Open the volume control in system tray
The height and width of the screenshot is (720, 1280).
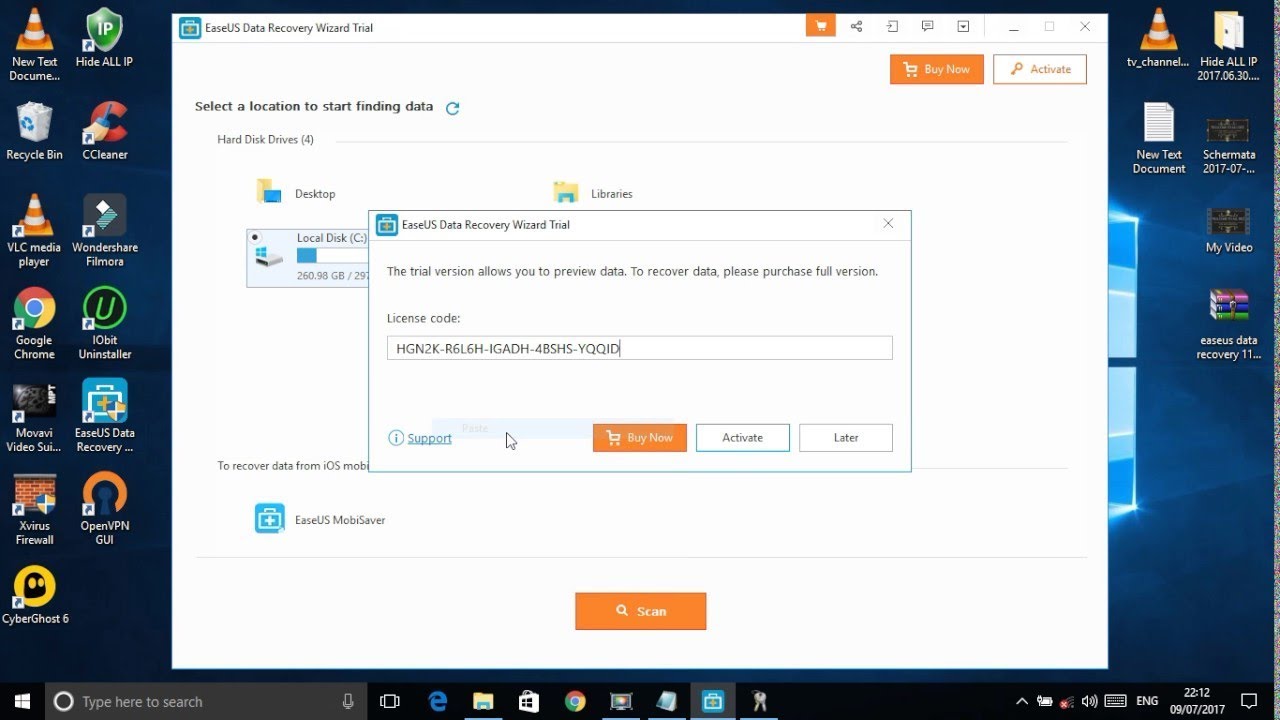[x=1089, y=701]
